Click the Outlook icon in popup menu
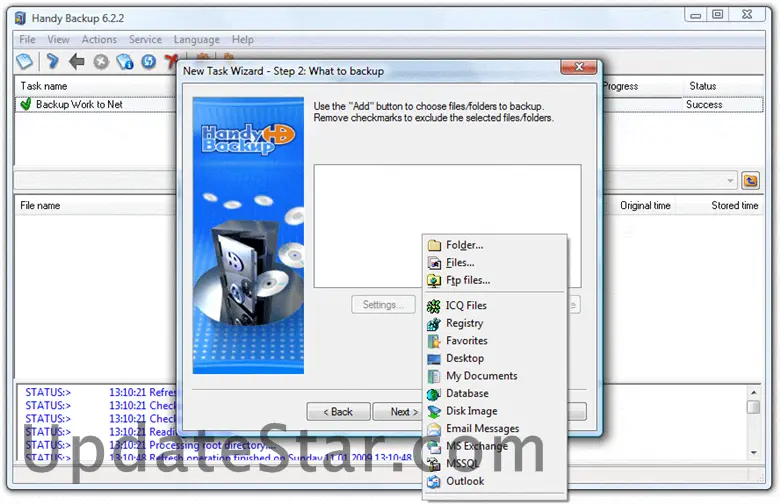 click(434, 482)
